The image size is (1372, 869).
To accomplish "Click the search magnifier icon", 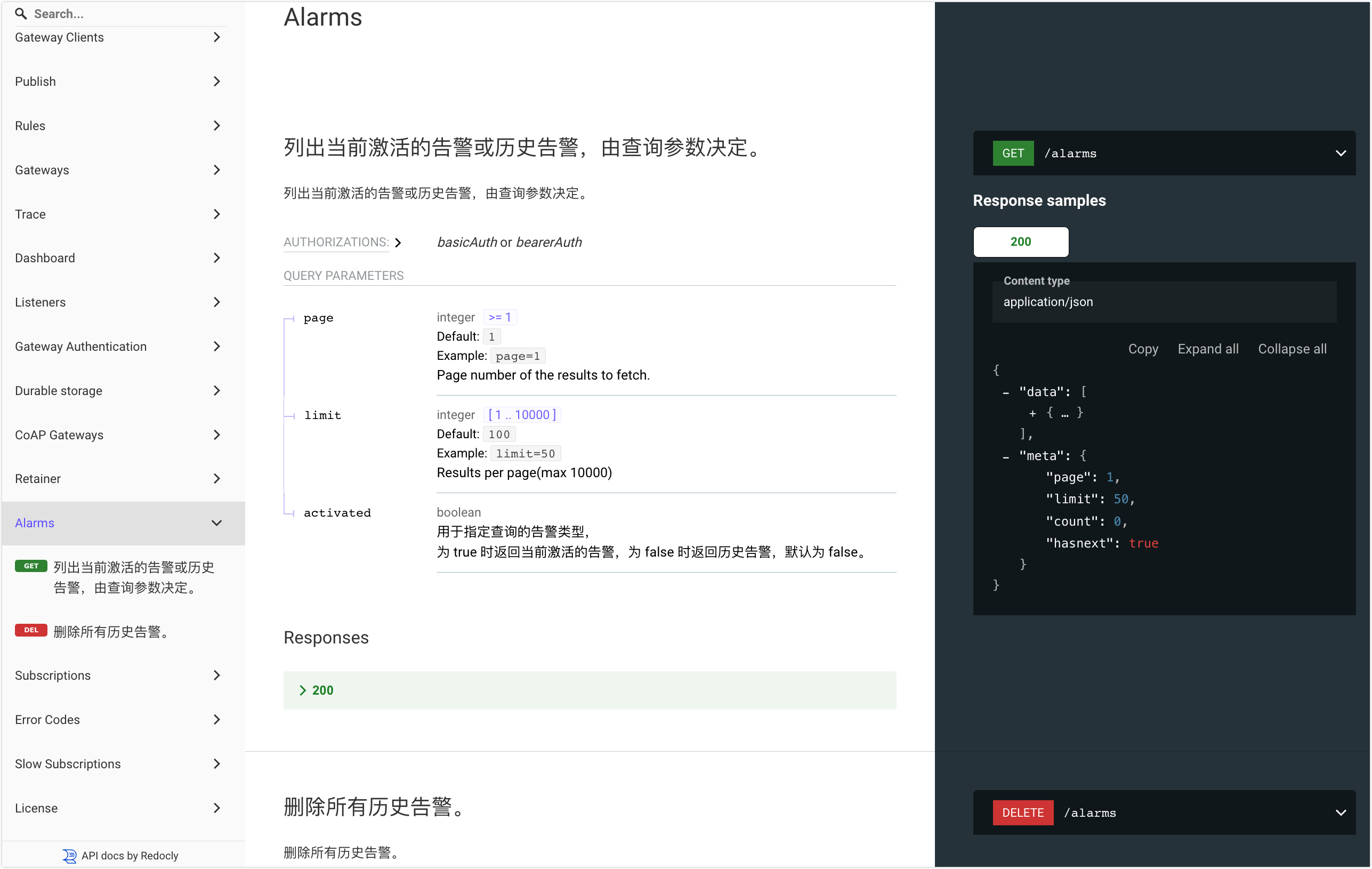I will (20, 14).
